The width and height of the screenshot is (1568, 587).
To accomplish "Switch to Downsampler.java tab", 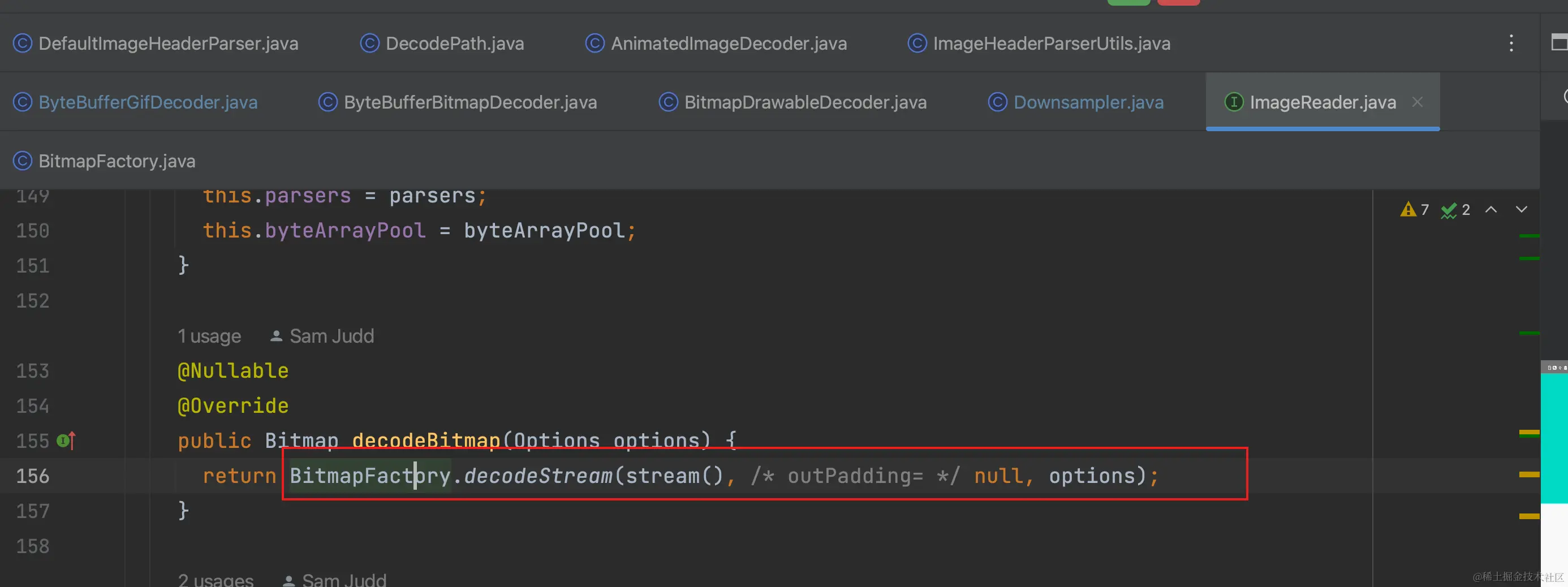I will [1075, 102].
